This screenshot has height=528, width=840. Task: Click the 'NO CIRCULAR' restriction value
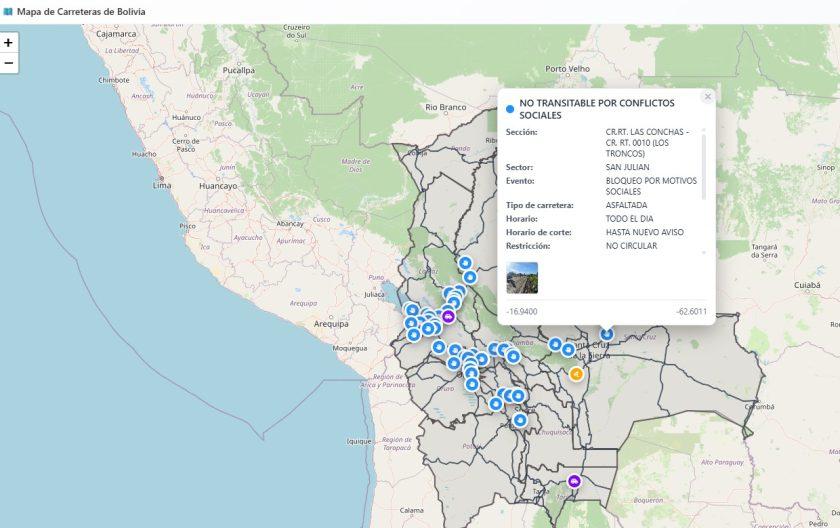[x=631, y=246]
